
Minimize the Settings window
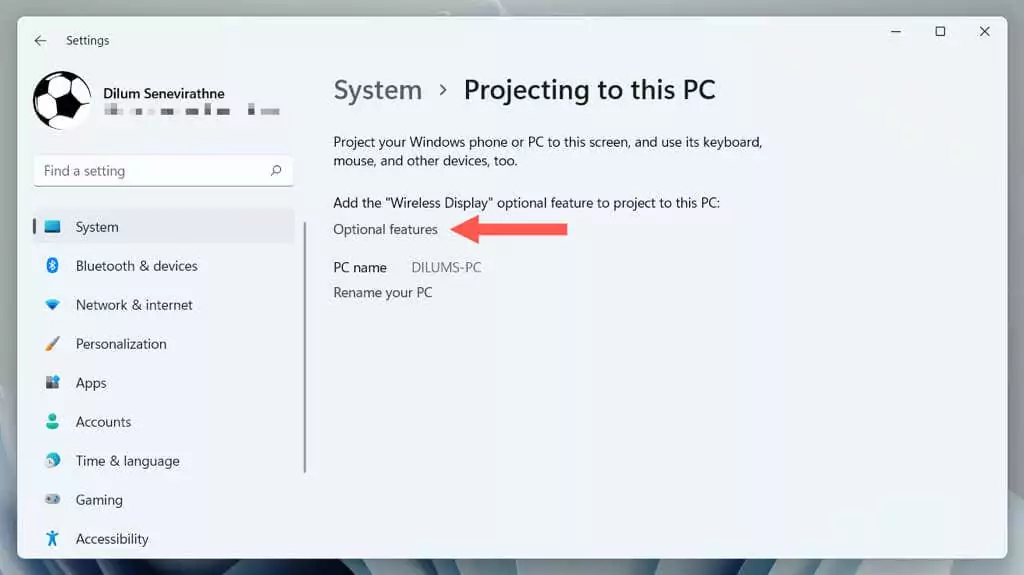click(x=896, y=31)
